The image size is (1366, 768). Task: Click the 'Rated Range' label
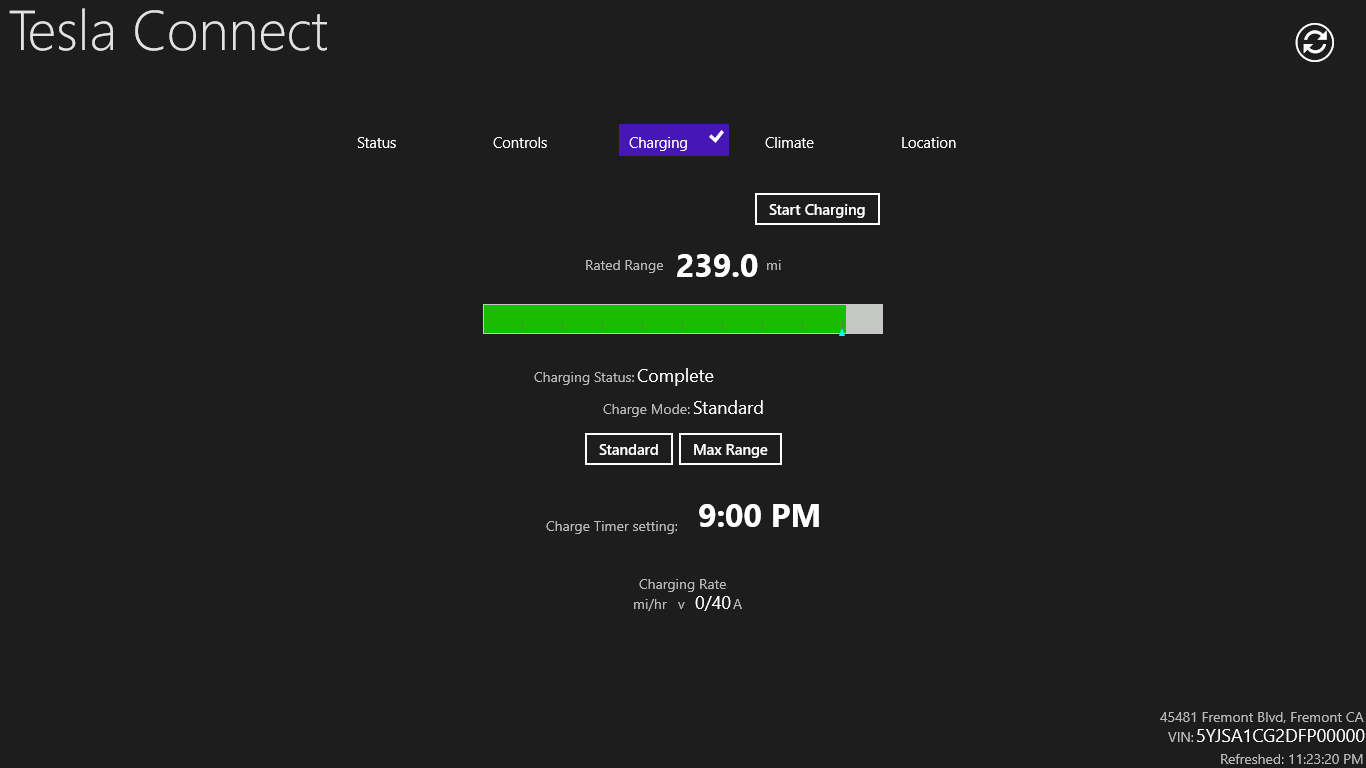(x=624, y=265)
